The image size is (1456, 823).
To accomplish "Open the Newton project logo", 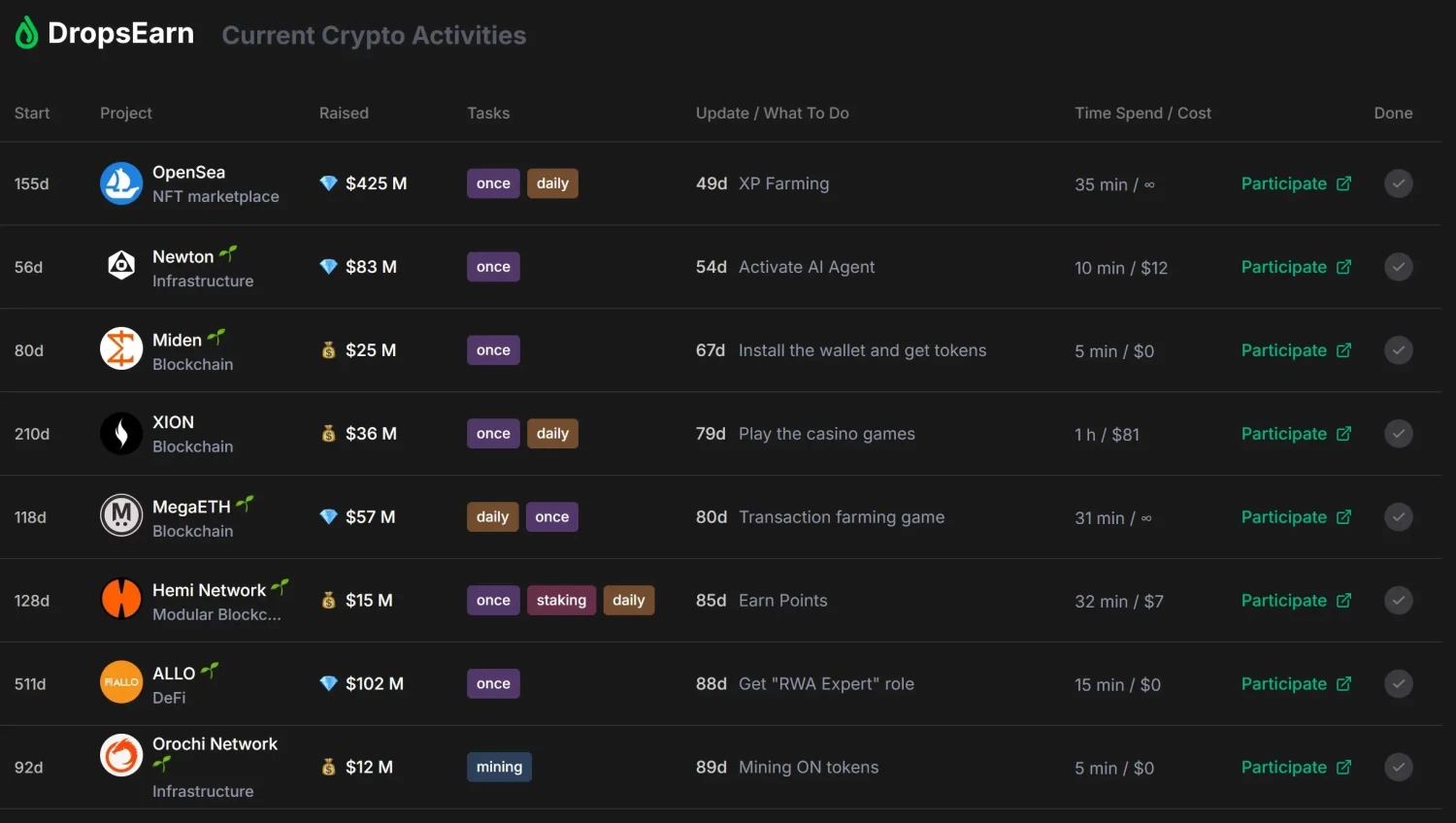I will (x=121, y=267).
